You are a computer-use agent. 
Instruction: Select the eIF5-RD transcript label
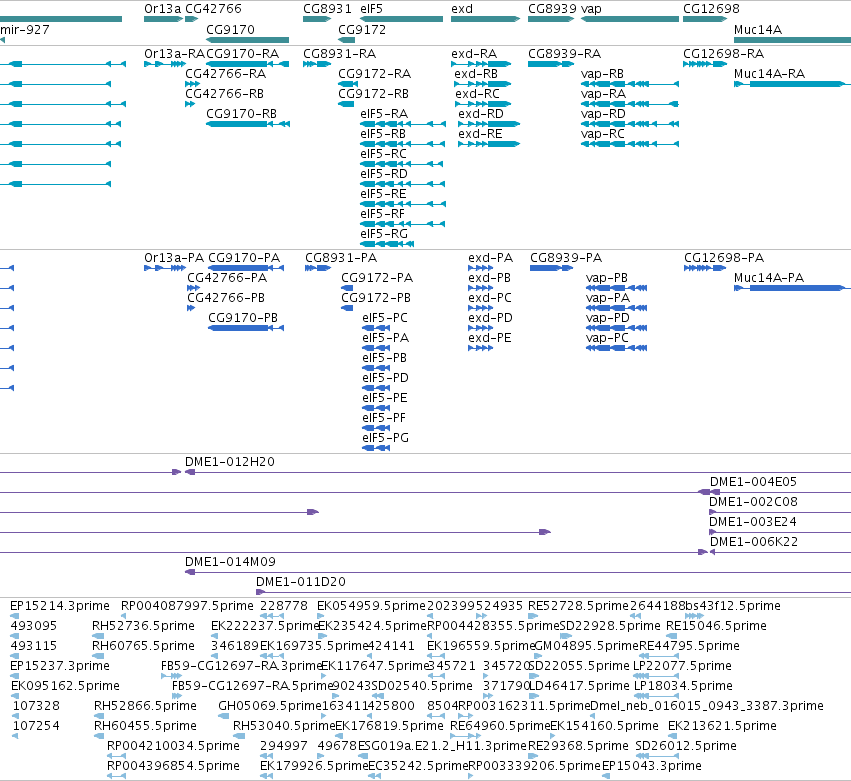384,174
